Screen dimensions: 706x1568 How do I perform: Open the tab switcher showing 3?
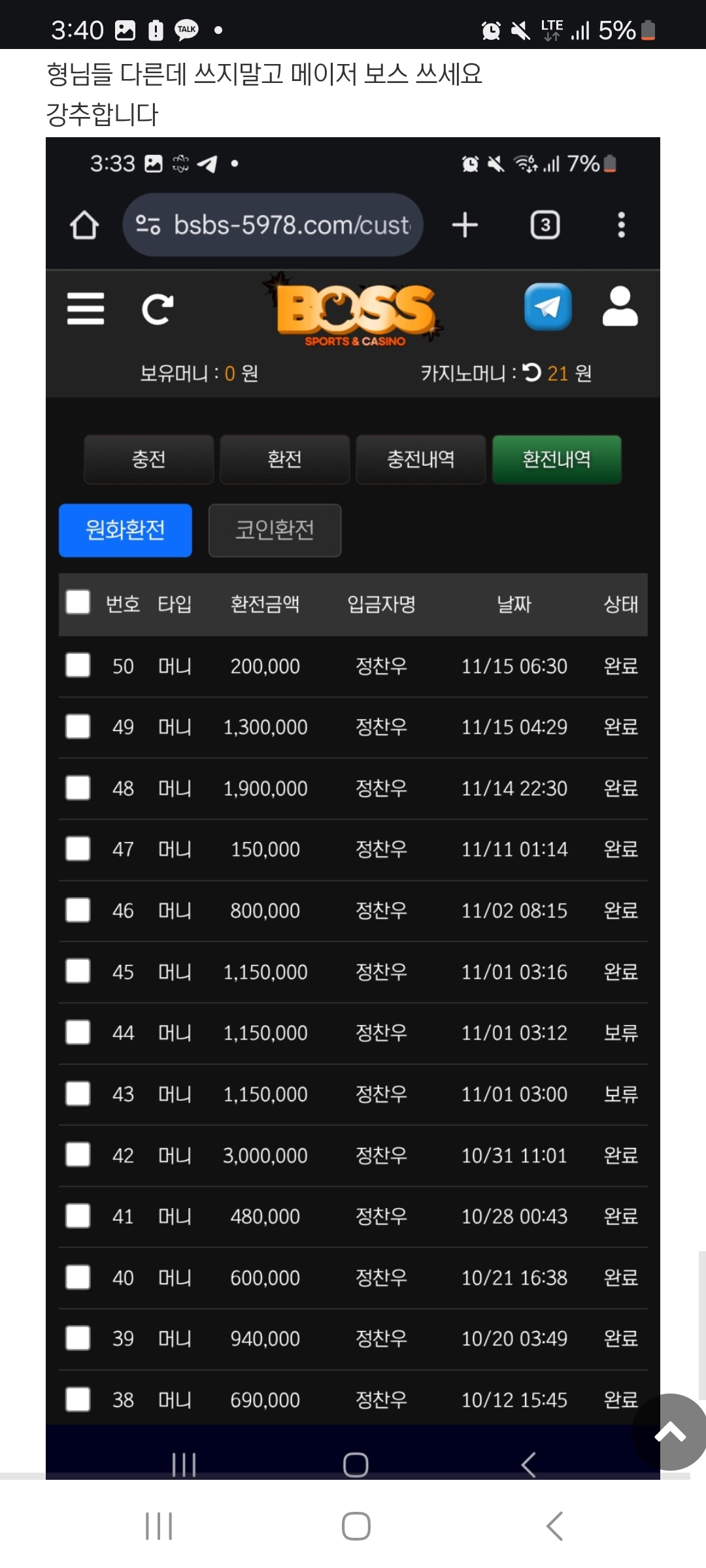click(x=545, y=225)
